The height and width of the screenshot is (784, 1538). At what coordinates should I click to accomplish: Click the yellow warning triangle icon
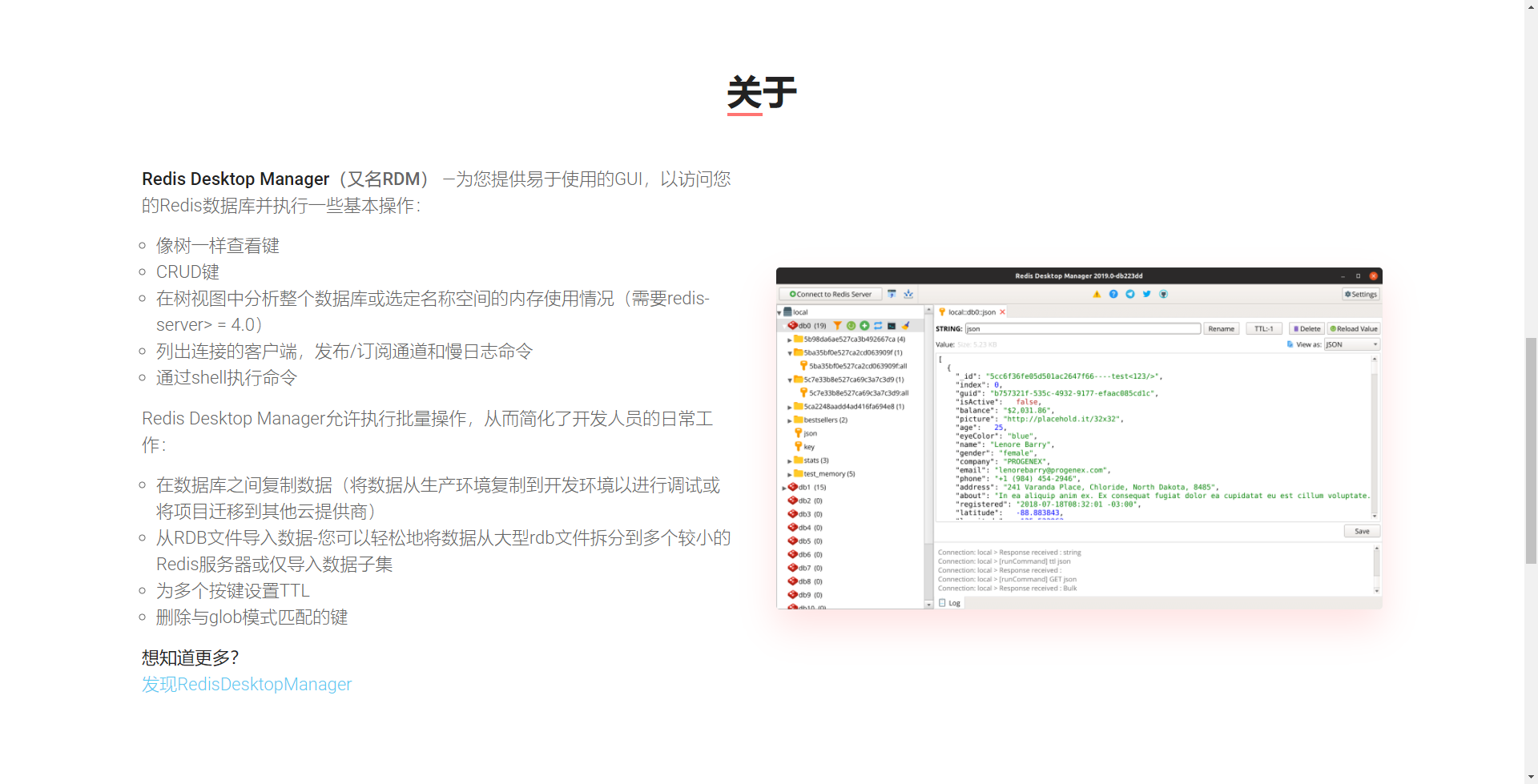point(1097,294)
